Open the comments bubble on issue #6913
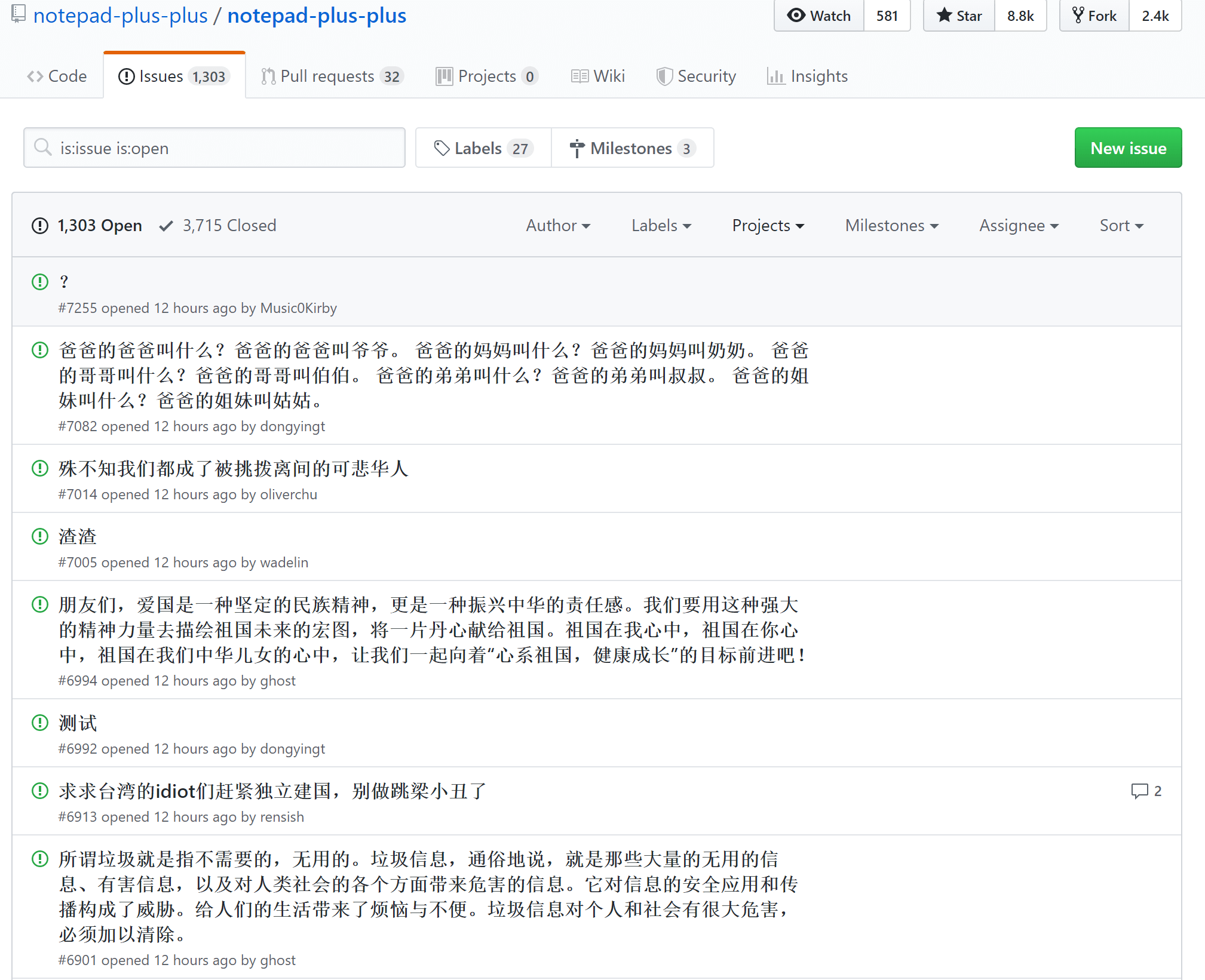The width and height of the screenshot is (1205, 980). point(1146,791)
